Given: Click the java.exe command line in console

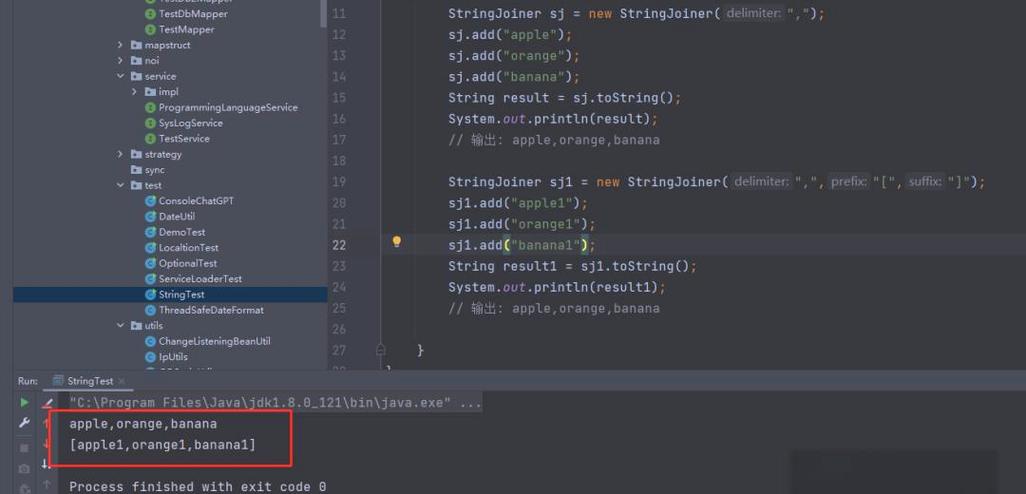Looking at the screenshot, I should 275,403.
